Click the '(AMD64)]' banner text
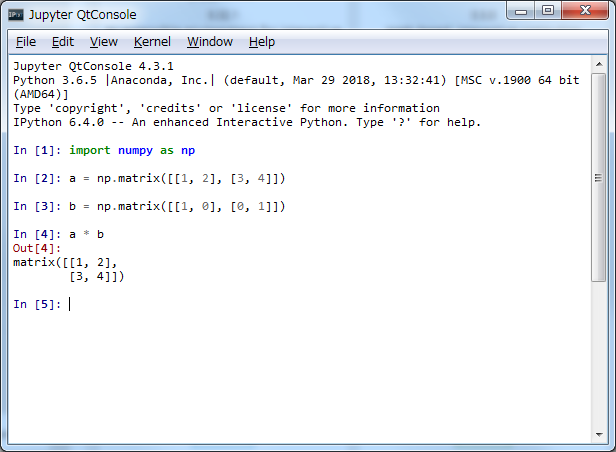 pos(41,94)
